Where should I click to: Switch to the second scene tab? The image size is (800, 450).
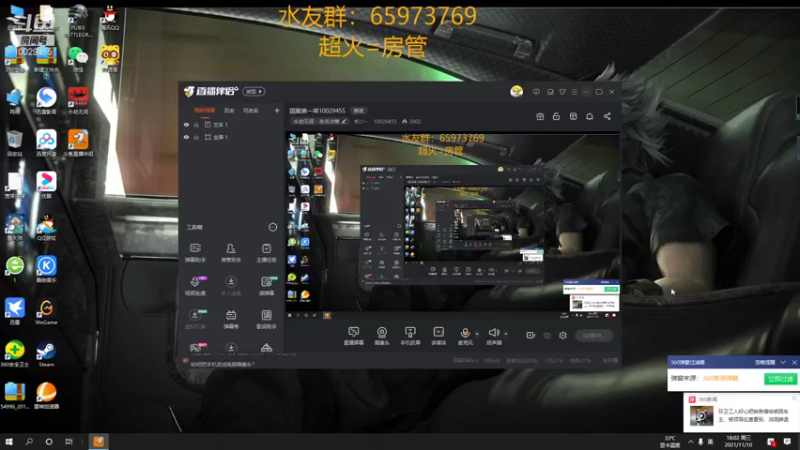229,110
